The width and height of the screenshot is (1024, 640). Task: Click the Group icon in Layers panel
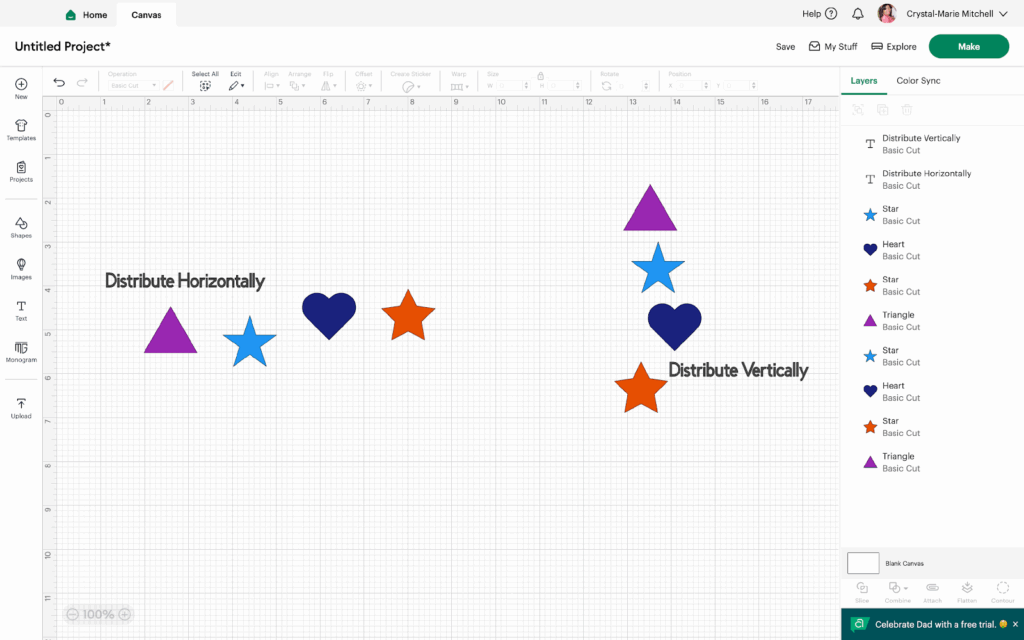point(858,110)
